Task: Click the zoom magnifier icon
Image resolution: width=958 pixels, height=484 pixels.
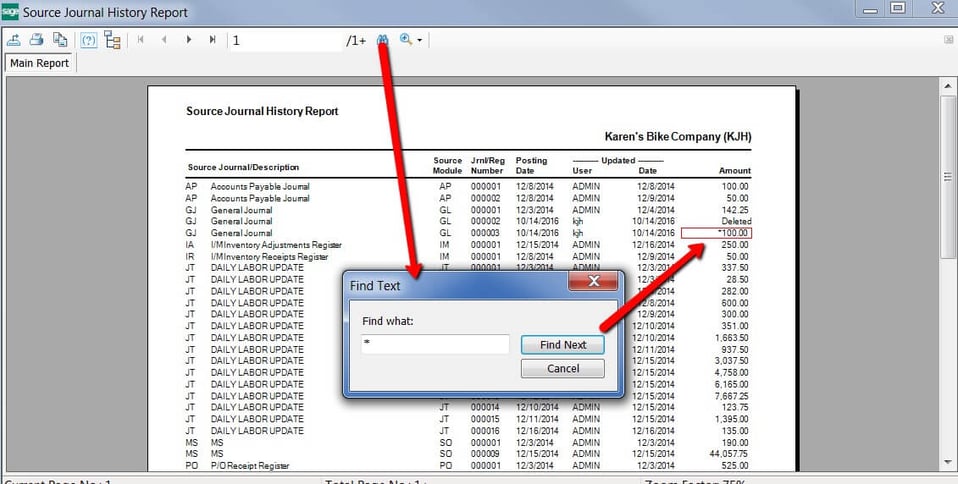Action: point(406,40)
